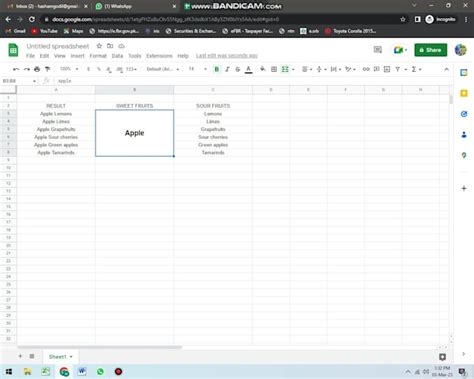Open the Format menu
This screenshot has height=379, width=474.
[x=98, y=56]
